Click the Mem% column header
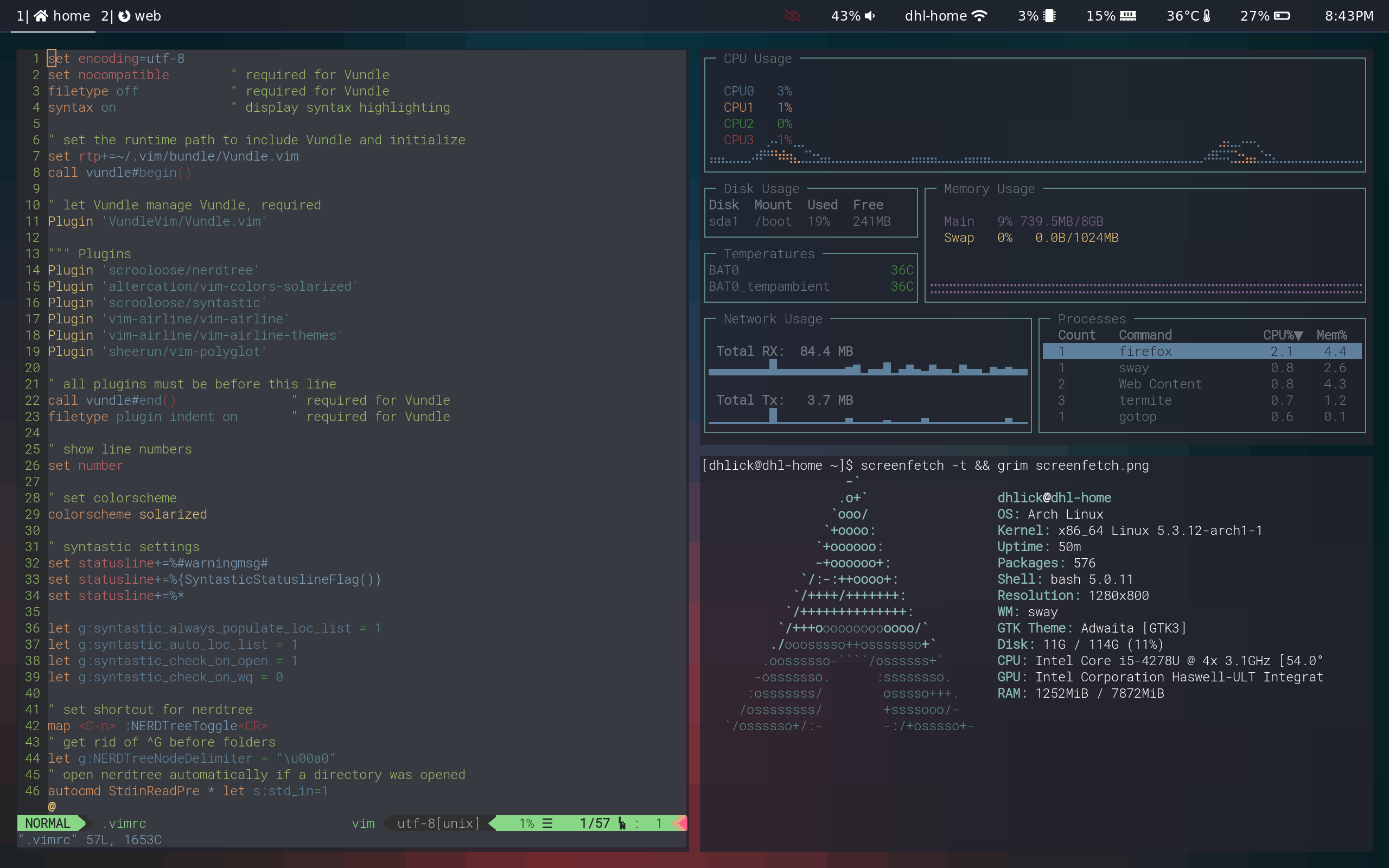1389x868 pixels. point(1331,335)
